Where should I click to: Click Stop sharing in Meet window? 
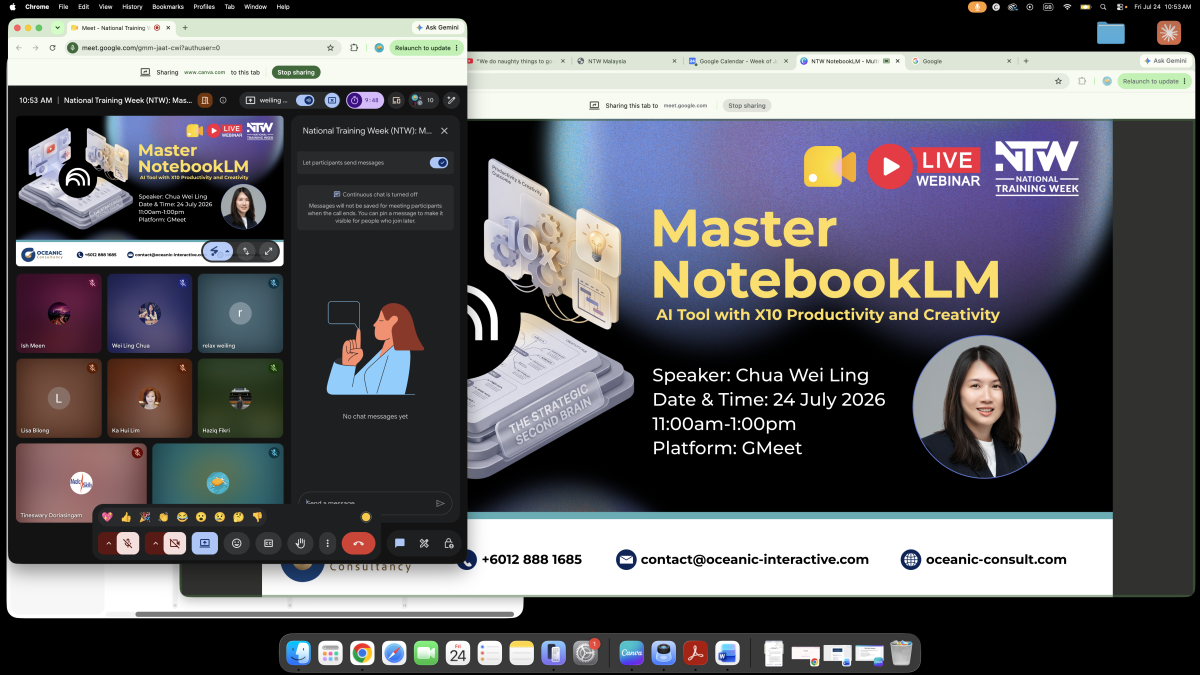296,72
